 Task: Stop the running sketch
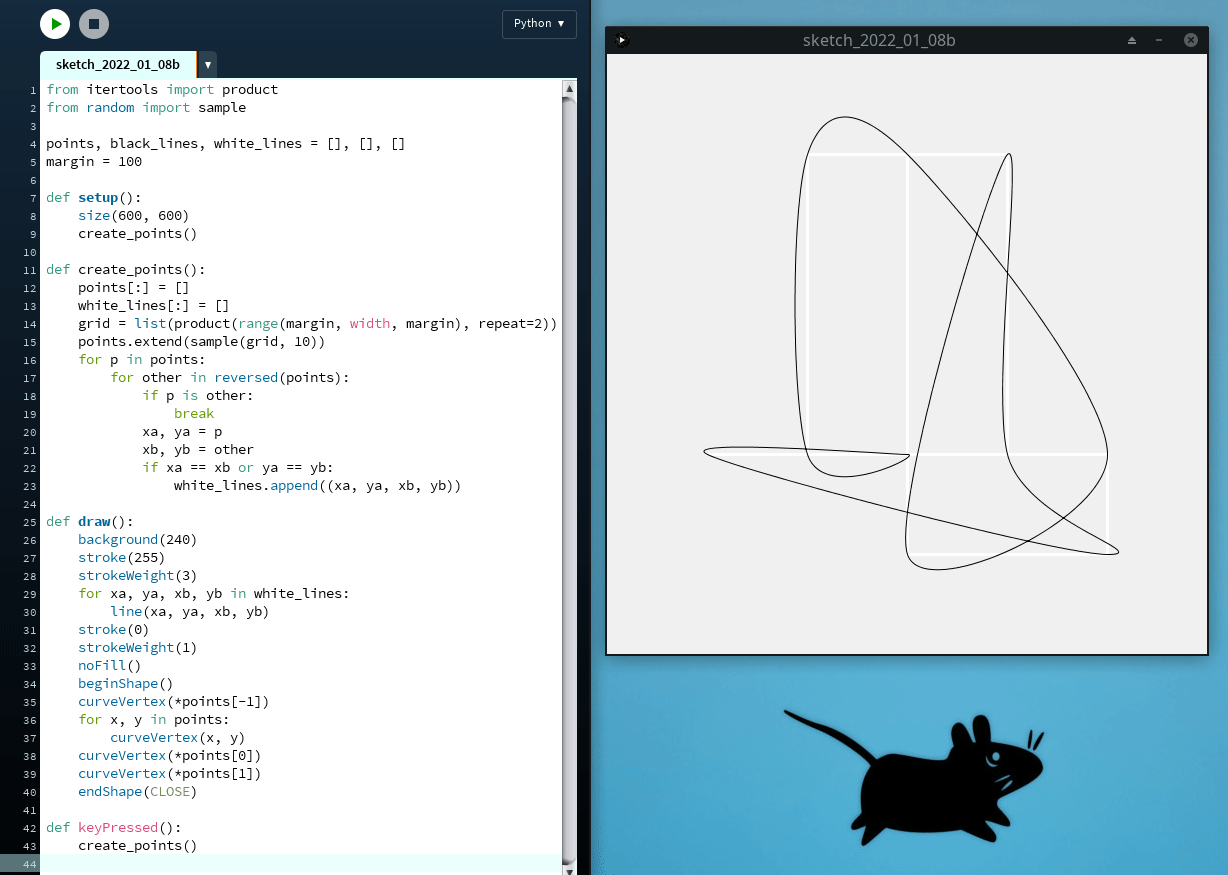tap(94, 24)
